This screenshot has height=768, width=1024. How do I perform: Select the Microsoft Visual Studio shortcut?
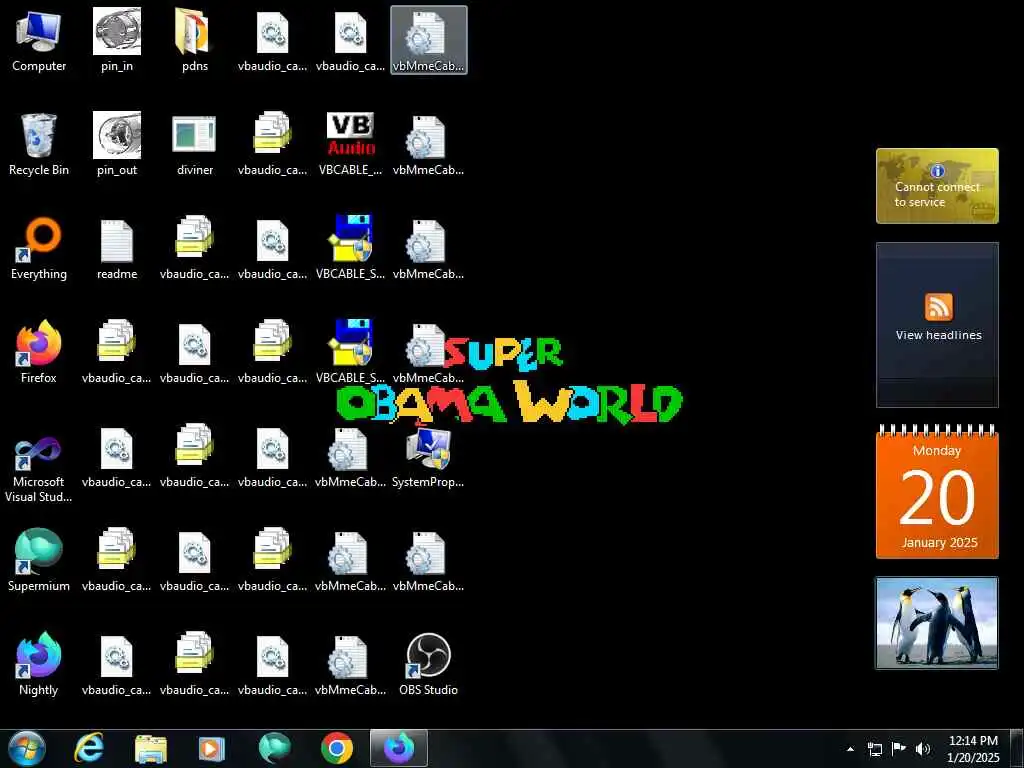(39, 469)
